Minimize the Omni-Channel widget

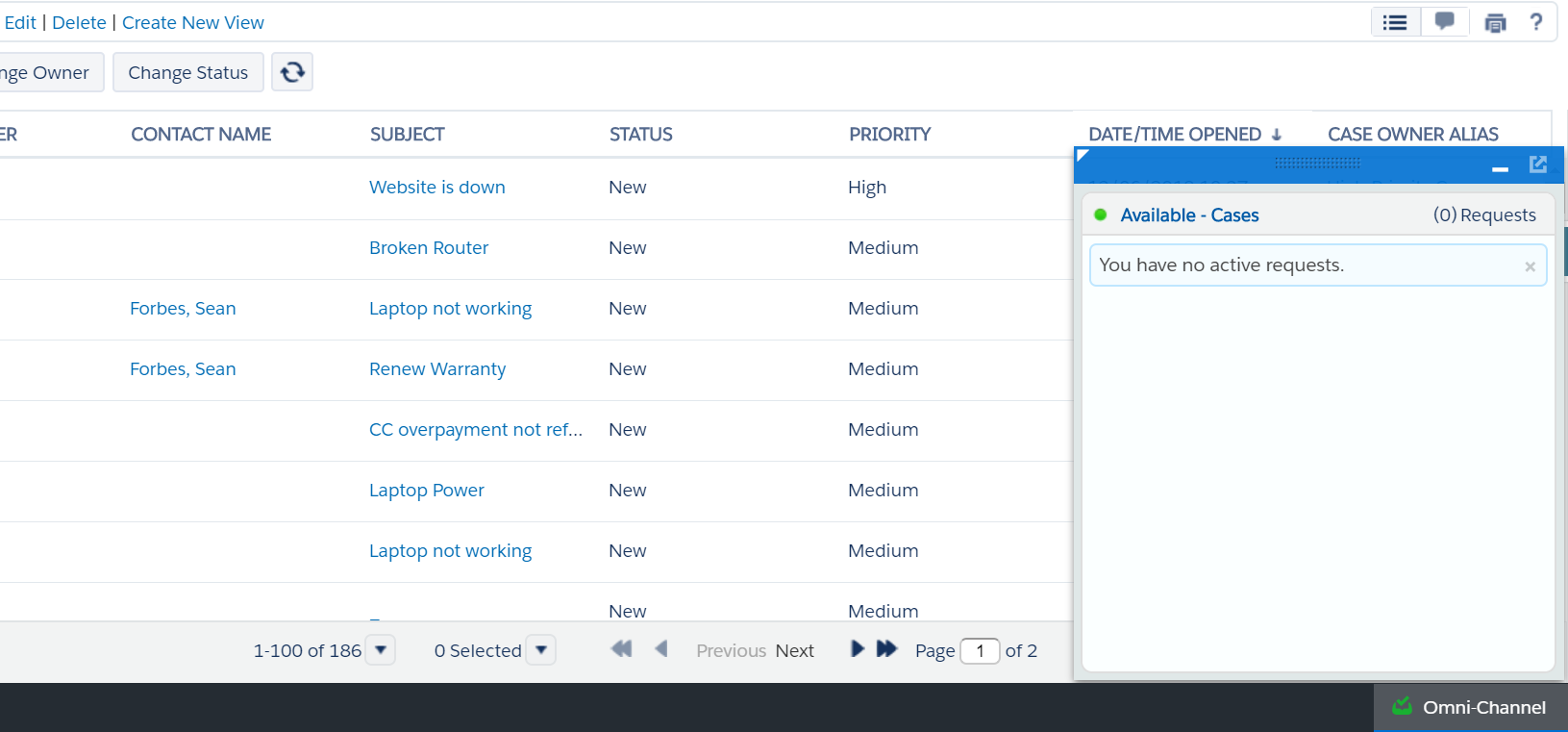coord(1500,167)
